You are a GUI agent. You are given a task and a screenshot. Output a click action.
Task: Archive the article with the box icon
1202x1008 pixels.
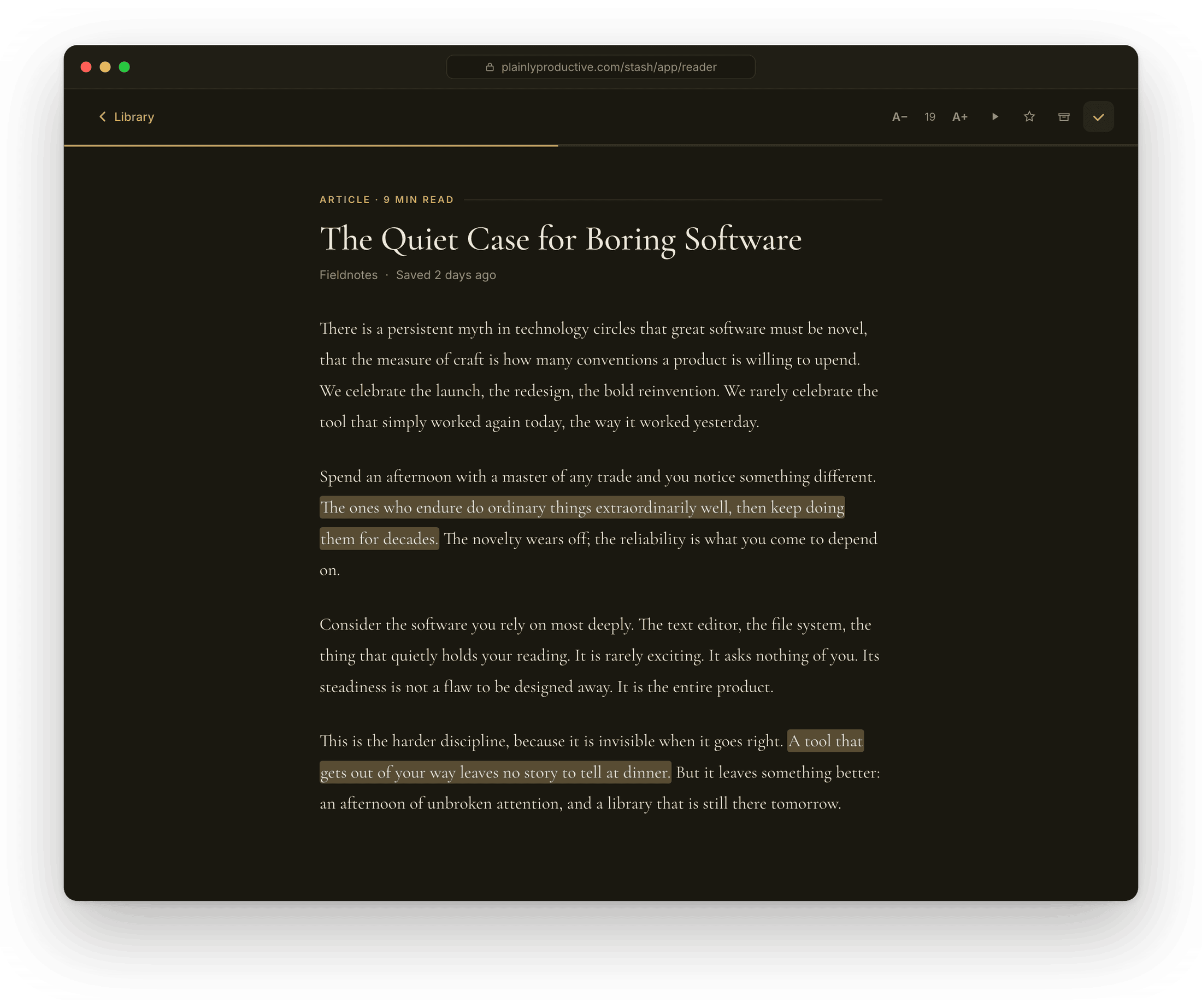[1063, 117]
